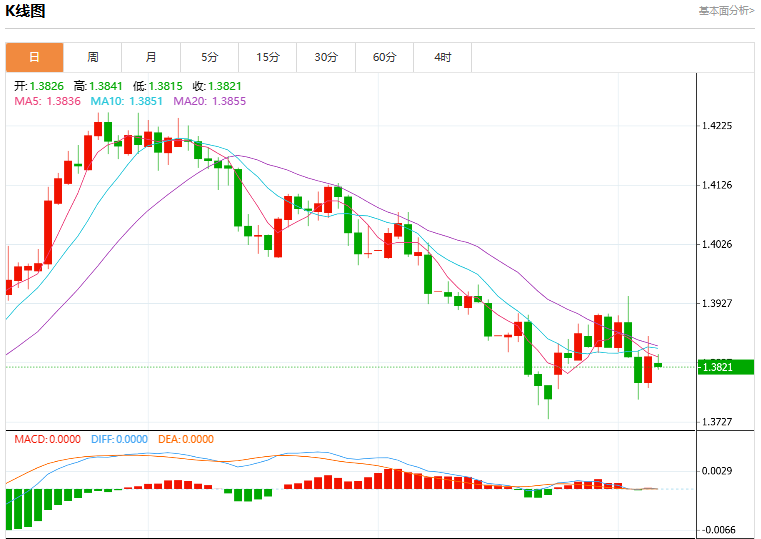Click the MA10 indicator label

coord(126,101)
